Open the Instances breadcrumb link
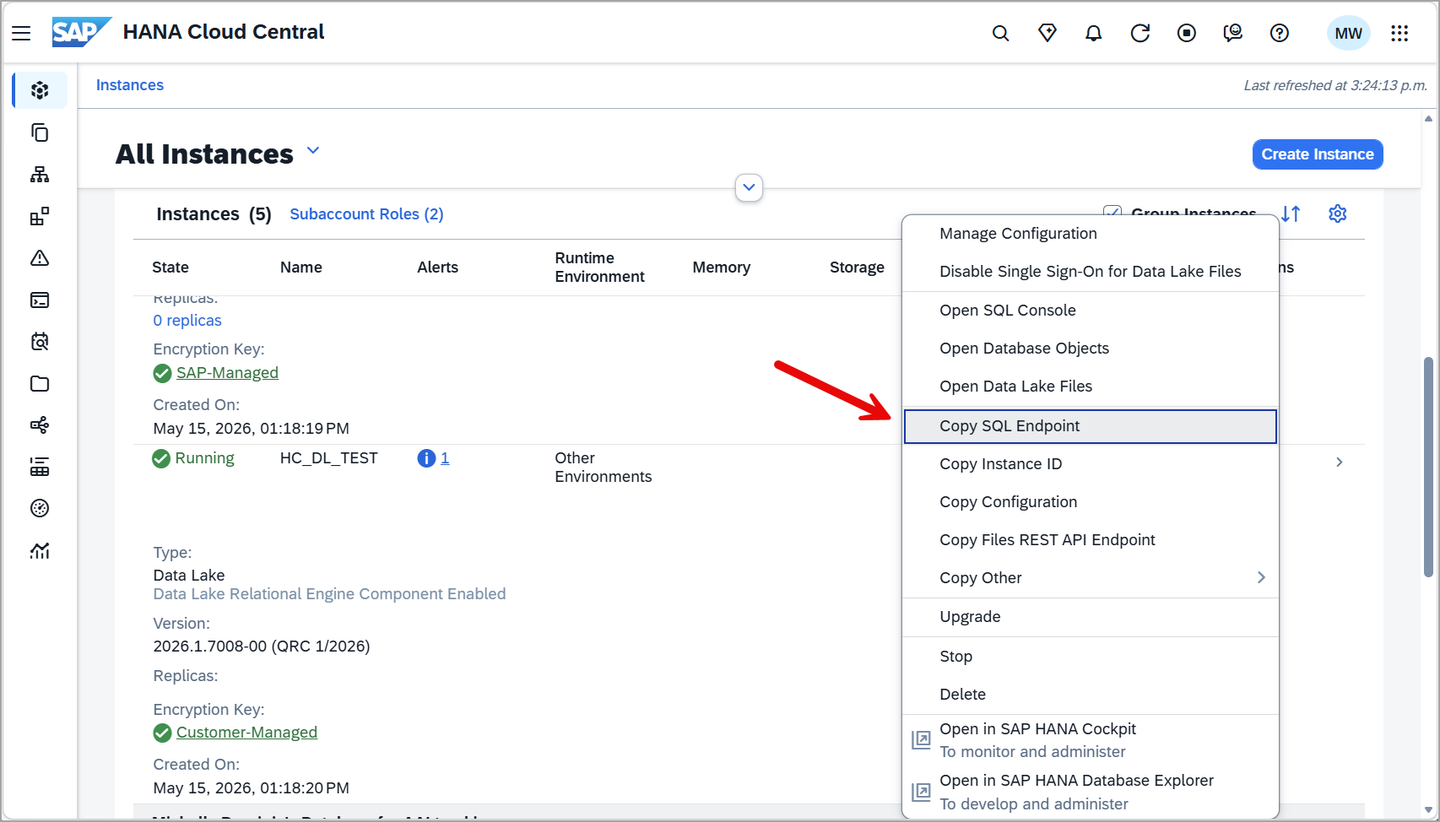This screenshot has width=1440, height=822. point(130,85)
